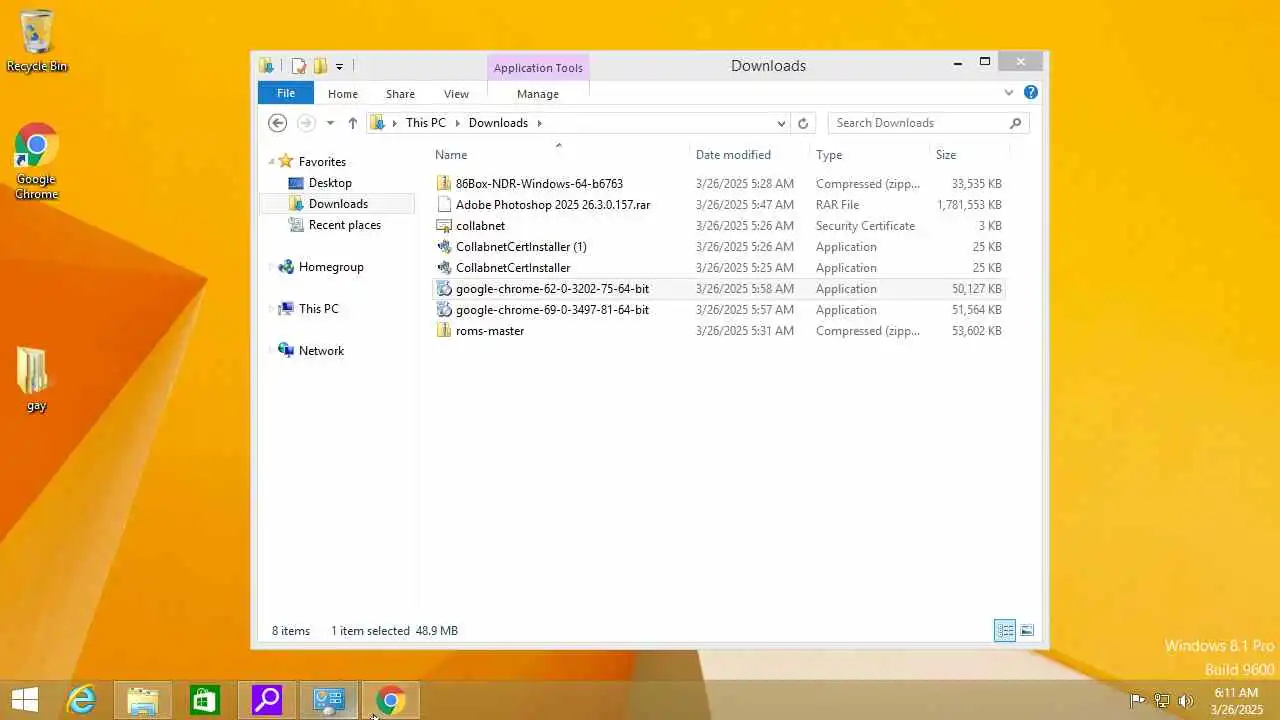
Task: Open Homegroup in the navigation pane
Action: click(x=330, y=267)
